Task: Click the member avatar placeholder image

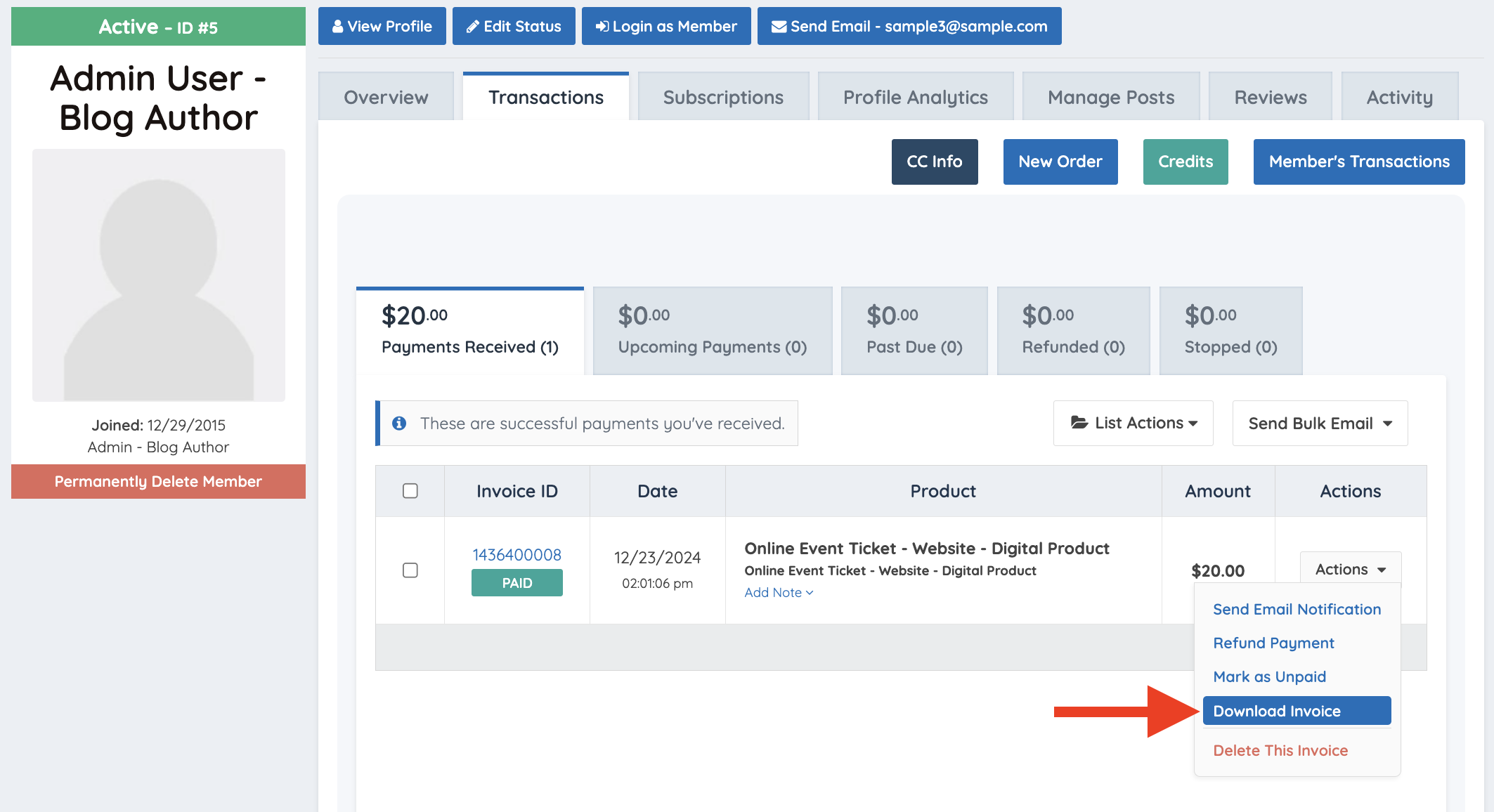Action: click(159, 275)
